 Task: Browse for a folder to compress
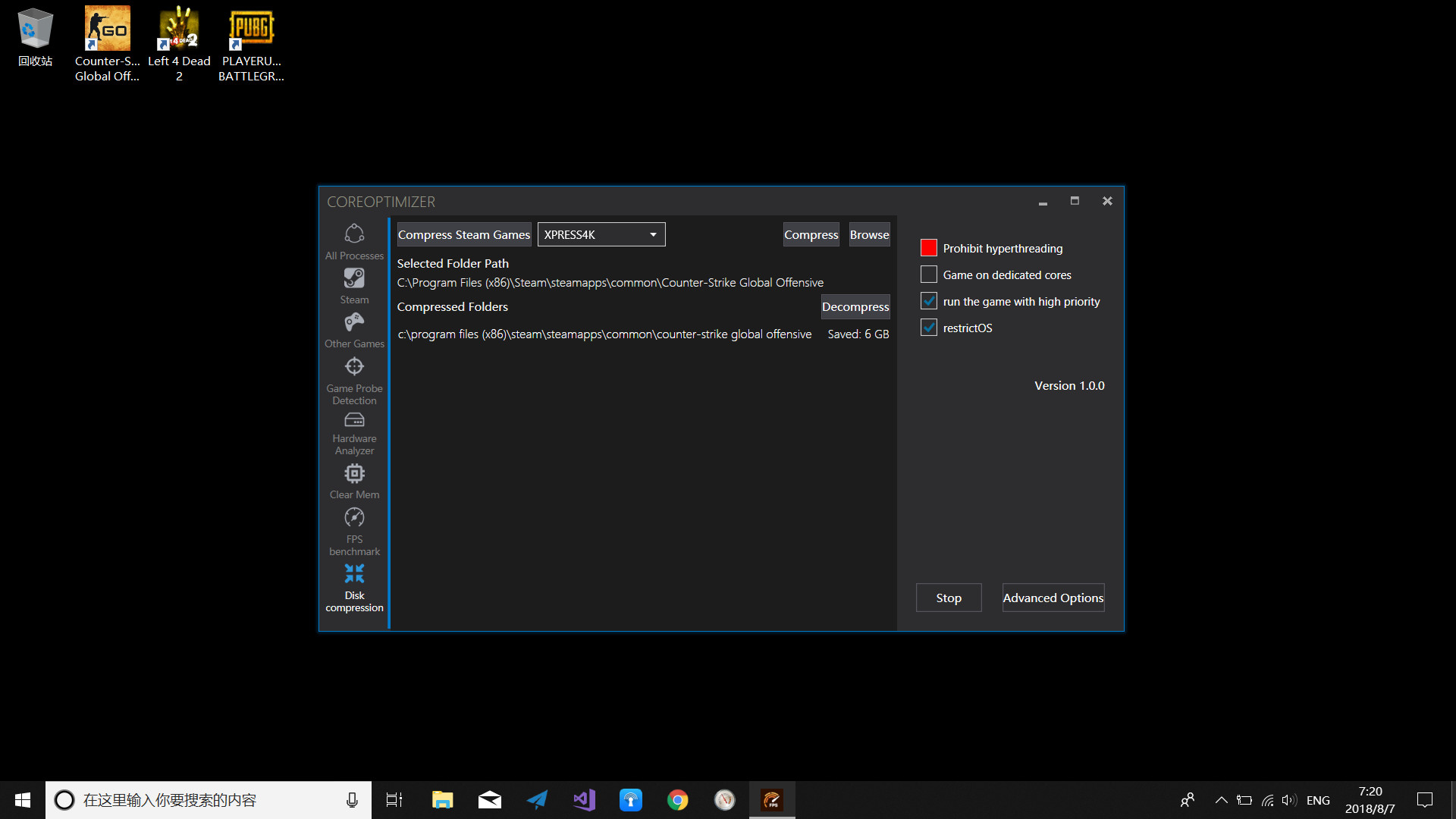tap(869, 234)
